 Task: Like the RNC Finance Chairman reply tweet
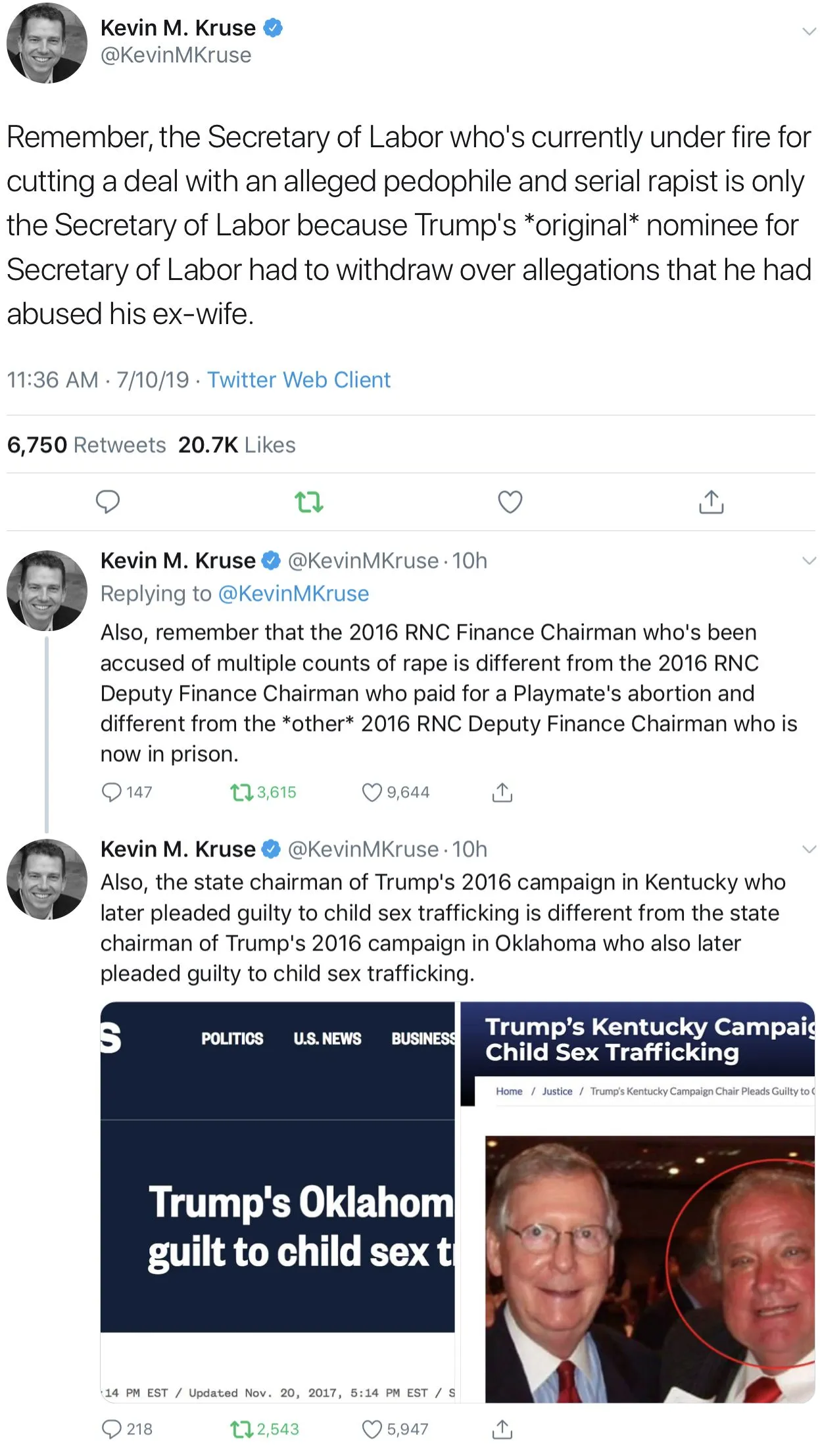click(372, 792)
